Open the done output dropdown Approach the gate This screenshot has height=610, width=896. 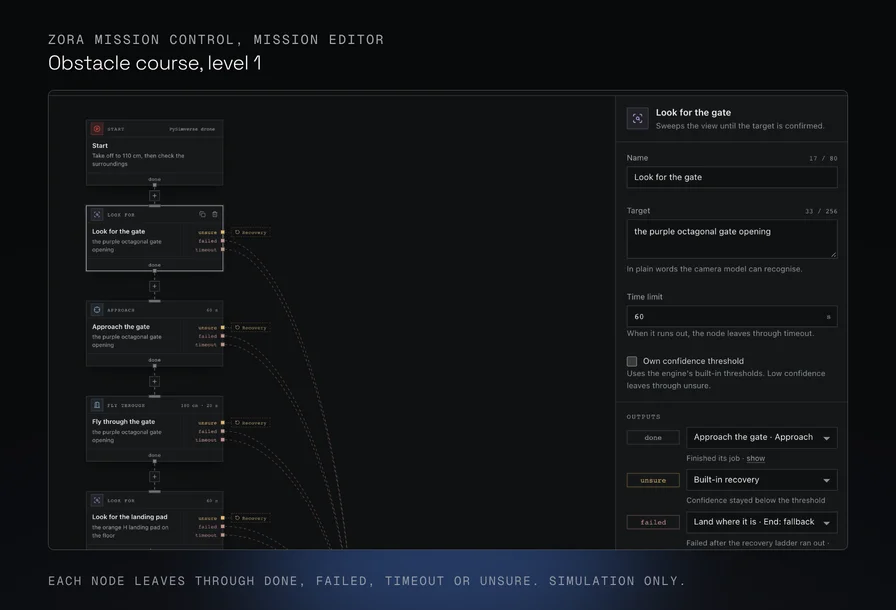[762, 438]
